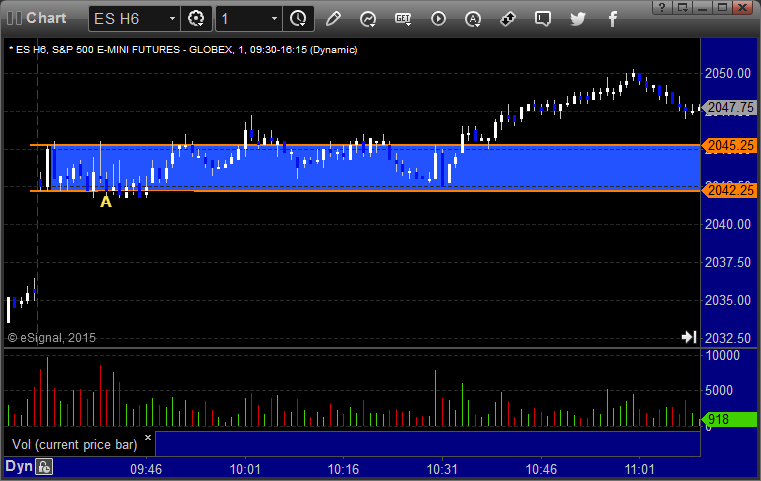Jump to latest bar arrow icon
Viewport: 761px width, 481px height.
pos(689,337)
